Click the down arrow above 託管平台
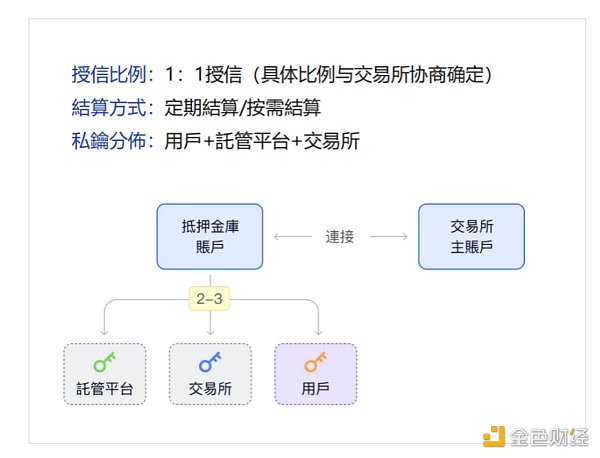 click(104, 326)
